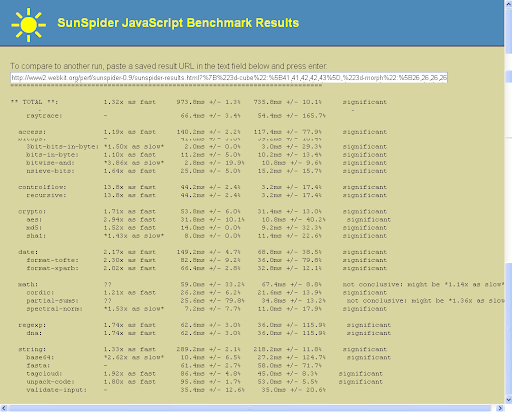Click the '*1.53x as slow*' spectral-norm result

(134, 309)
